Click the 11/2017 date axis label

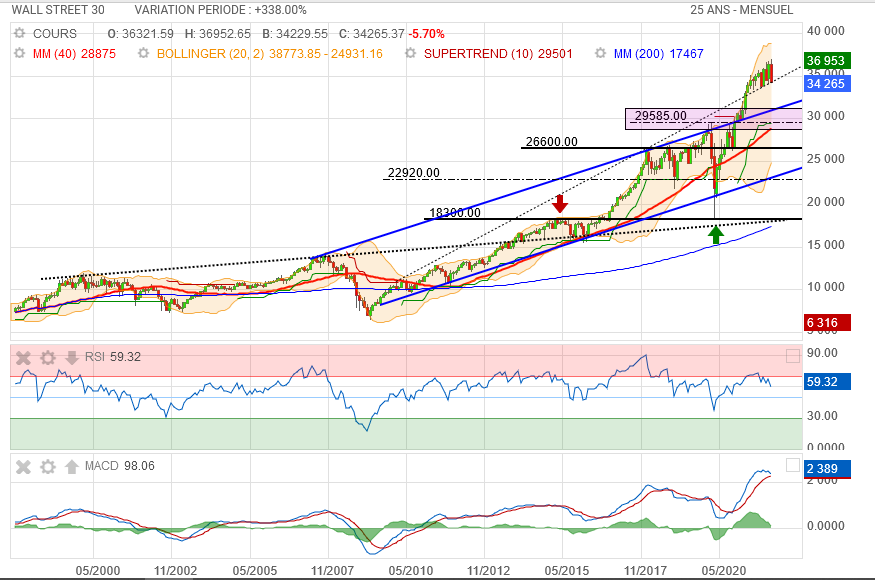click(x=645, y=571)
